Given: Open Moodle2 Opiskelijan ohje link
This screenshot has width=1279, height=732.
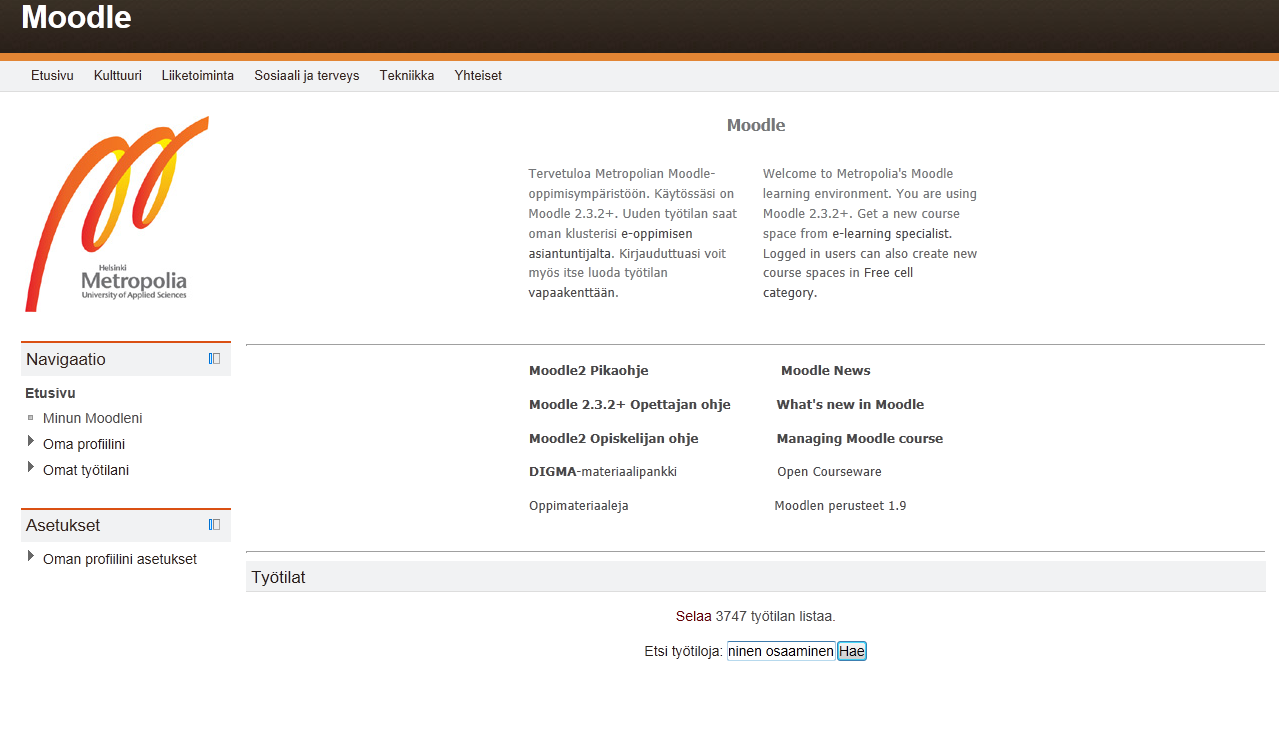Looking at the screenshot, I should (x=614, y=439).
